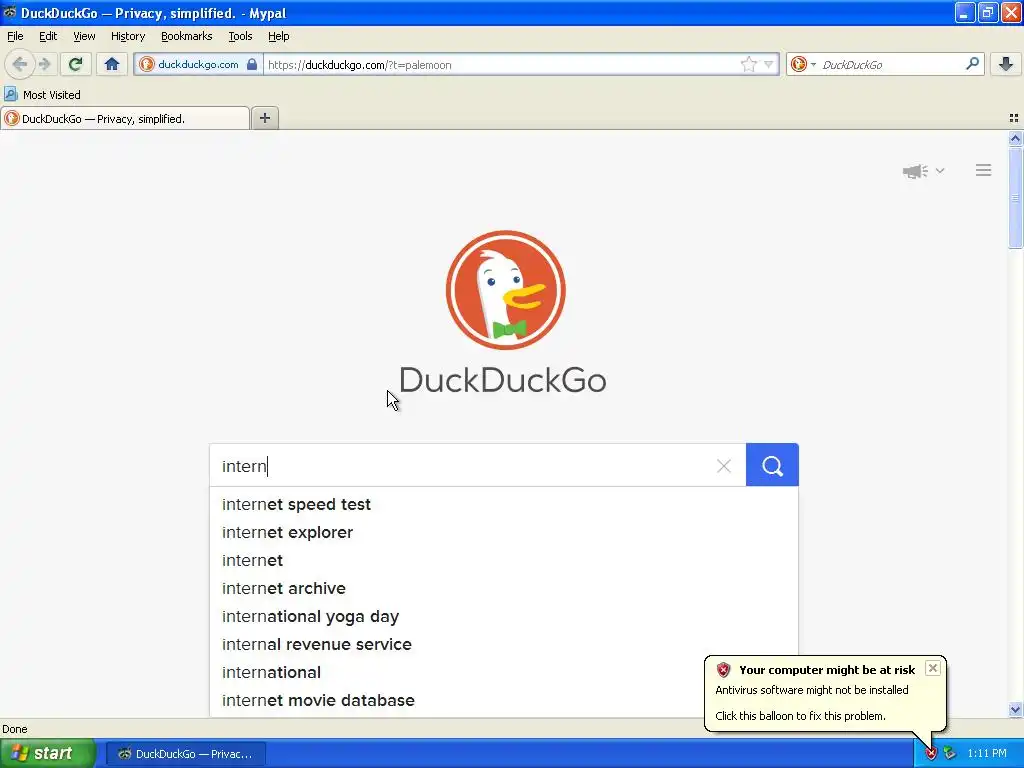1024x768 pixels.
Task: Click the Back navigation arrow
Action: [x=20, y=64]
